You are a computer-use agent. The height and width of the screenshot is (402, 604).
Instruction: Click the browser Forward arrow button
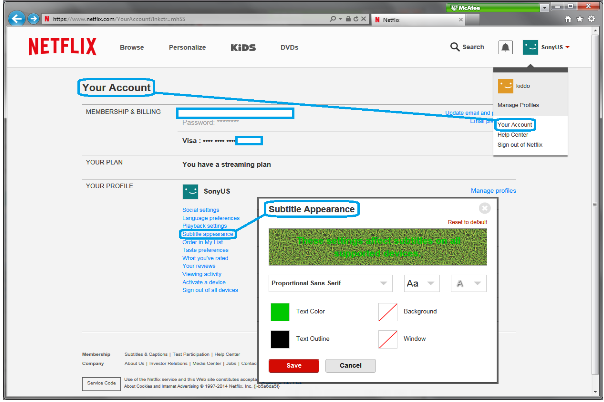[34, 18]
